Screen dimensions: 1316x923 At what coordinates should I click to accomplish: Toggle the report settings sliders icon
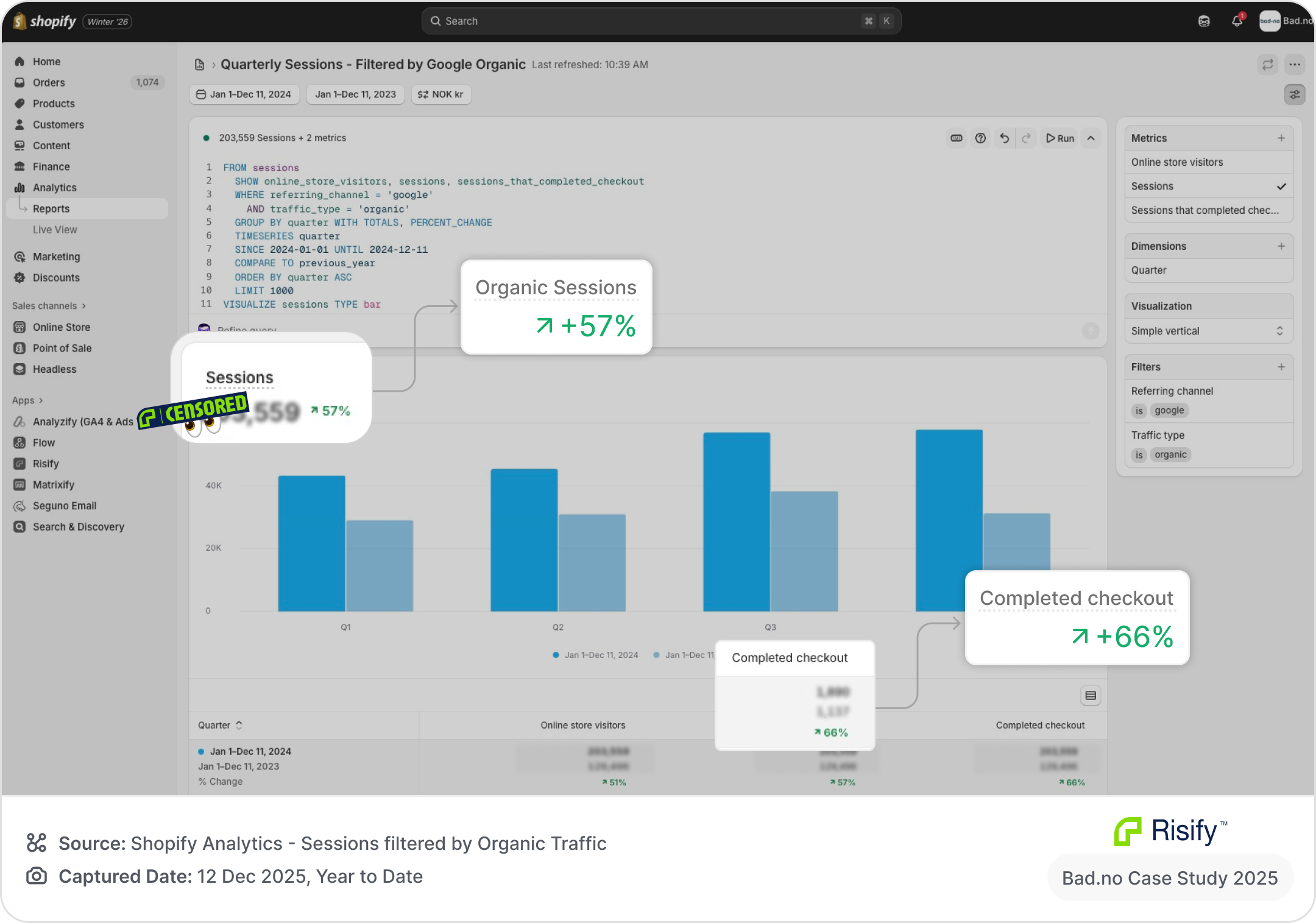[1295, 94]
